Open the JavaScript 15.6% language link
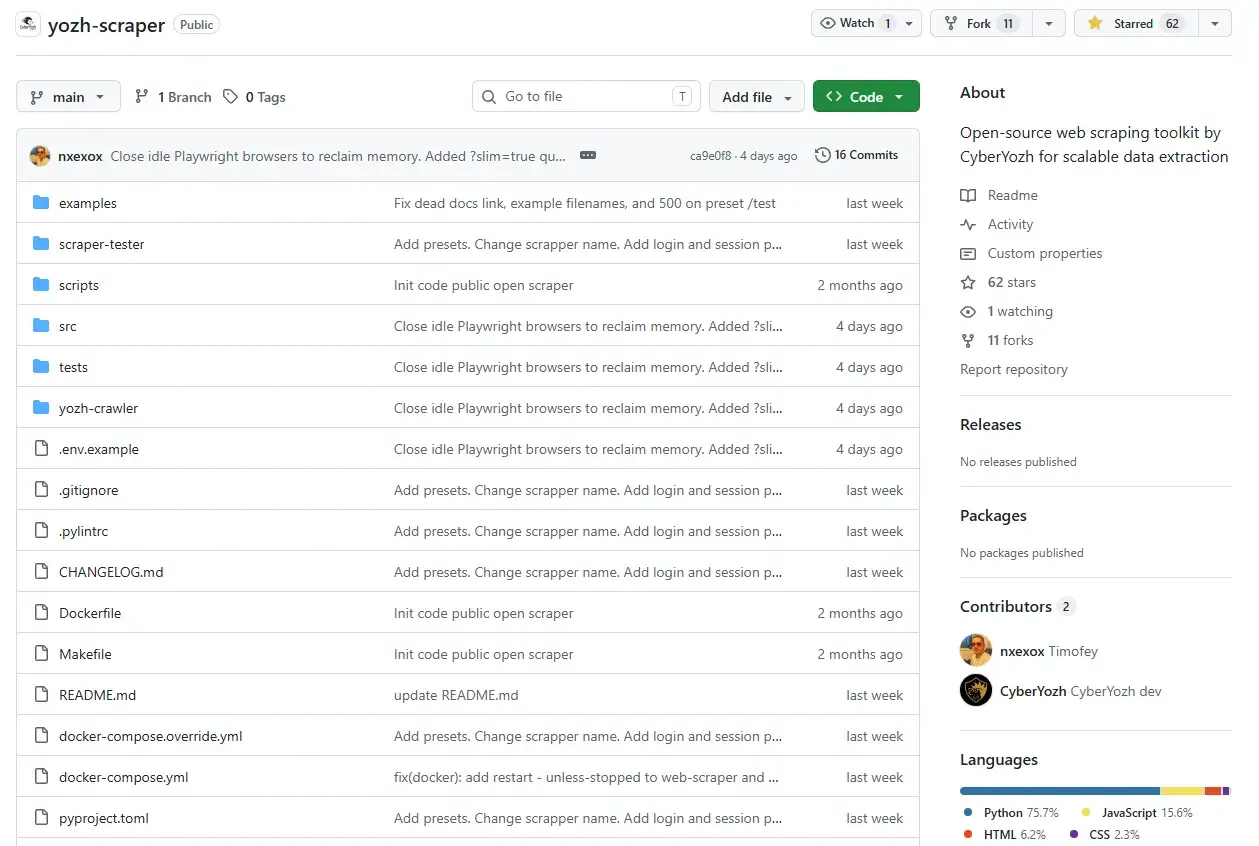The width and height of the screenshot is (1259, 846). [x=1137, y=813]
